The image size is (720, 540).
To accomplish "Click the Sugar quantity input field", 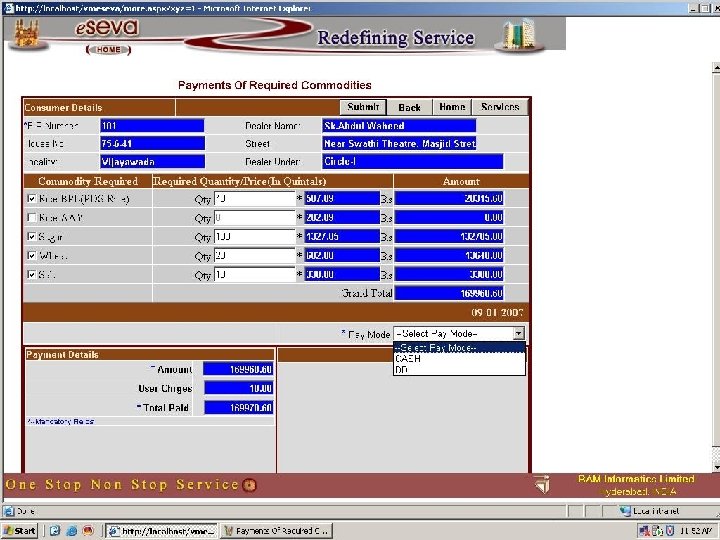I will tap(254, 236).
